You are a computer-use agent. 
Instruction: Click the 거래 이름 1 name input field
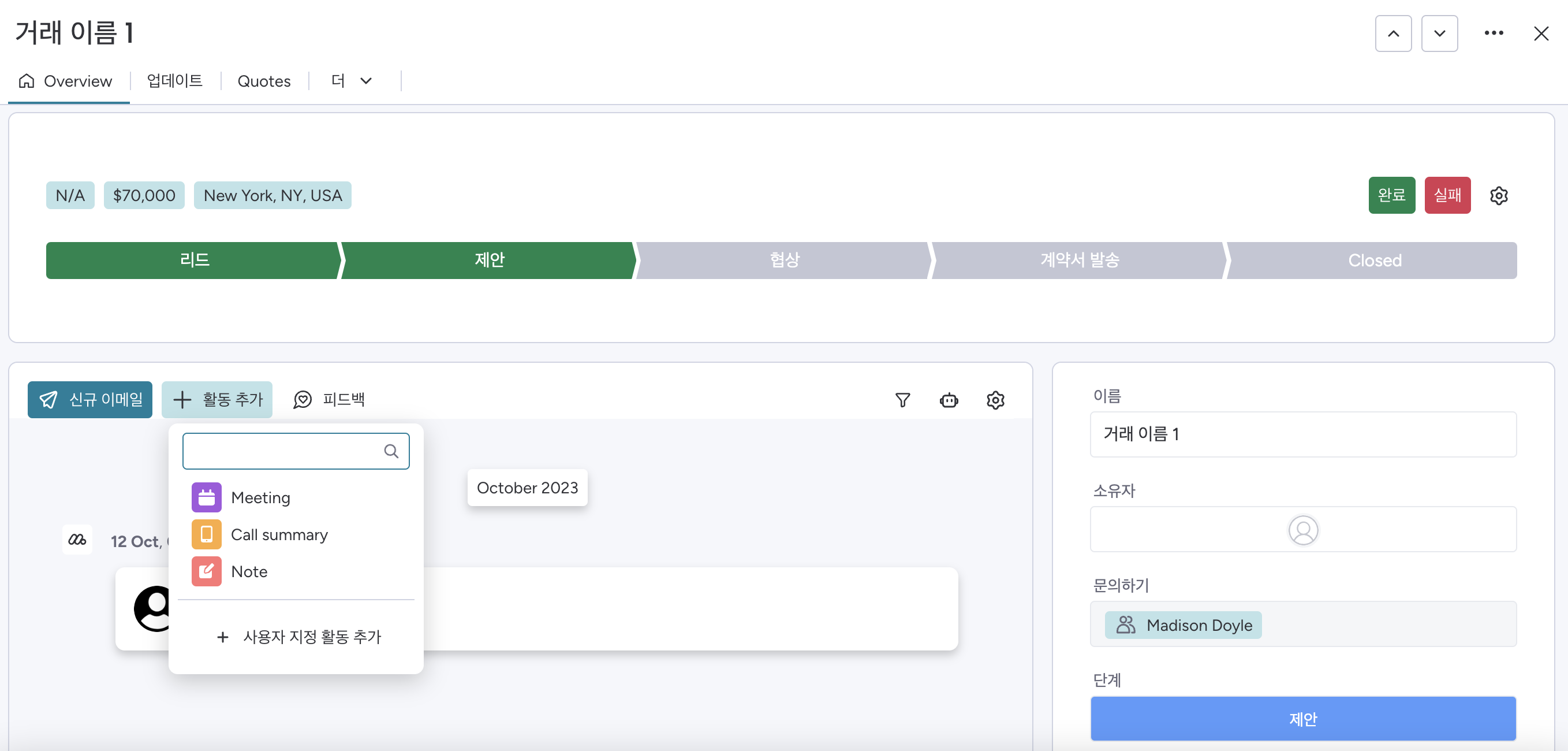click(1302, 434)
